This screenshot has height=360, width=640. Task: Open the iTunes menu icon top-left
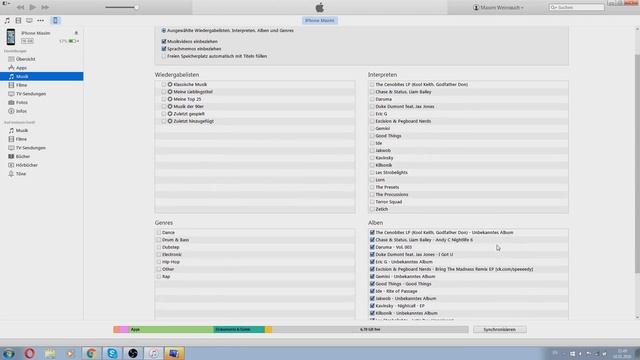[x=6, y=4]
